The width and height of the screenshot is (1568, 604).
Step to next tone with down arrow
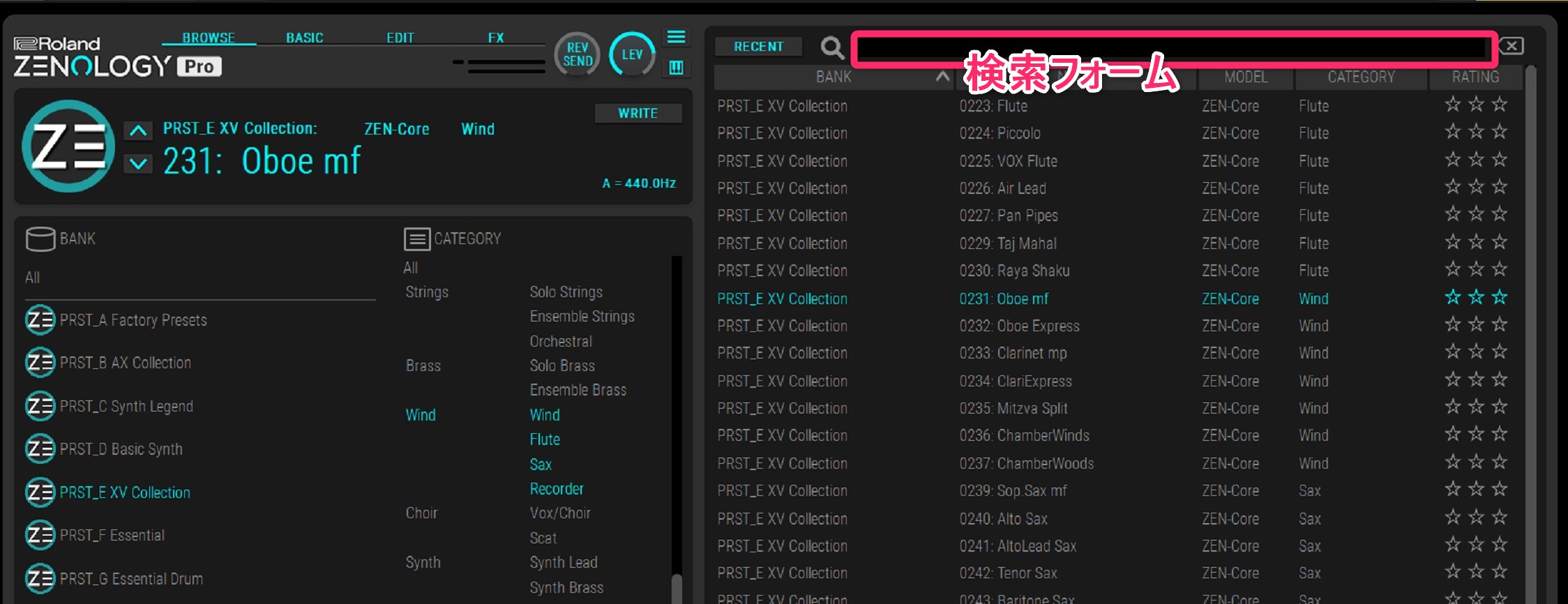click(x=138, y=164)
